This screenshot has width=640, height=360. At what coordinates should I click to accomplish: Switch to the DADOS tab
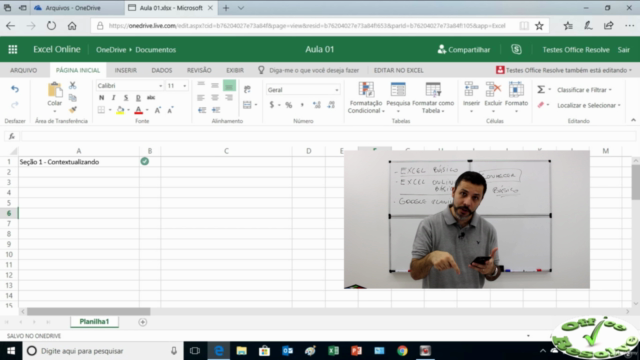pos(162,70)
